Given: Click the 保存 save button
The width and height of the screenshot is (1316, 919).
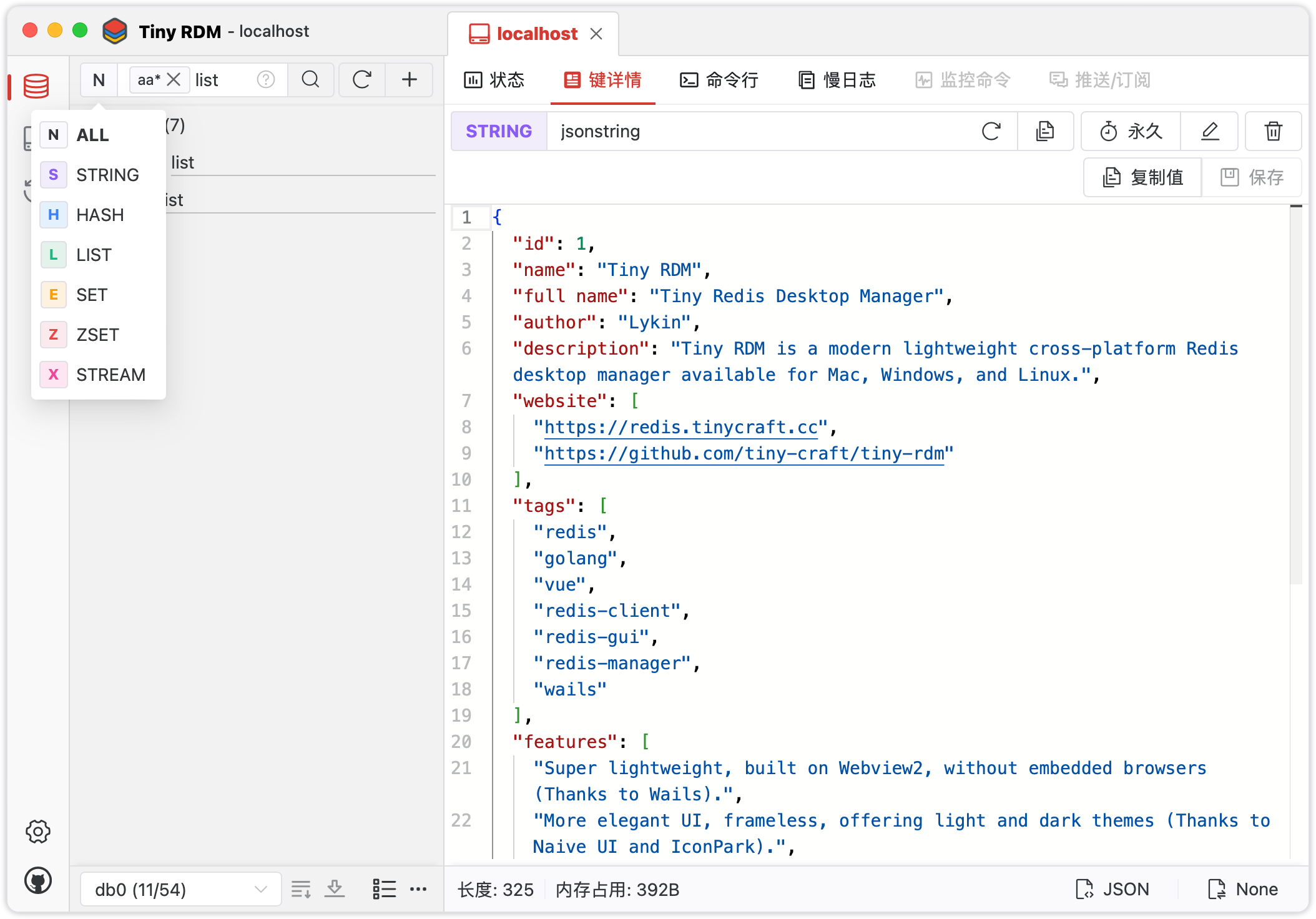Looking at the screenshot, I should tap(1252, 177).
